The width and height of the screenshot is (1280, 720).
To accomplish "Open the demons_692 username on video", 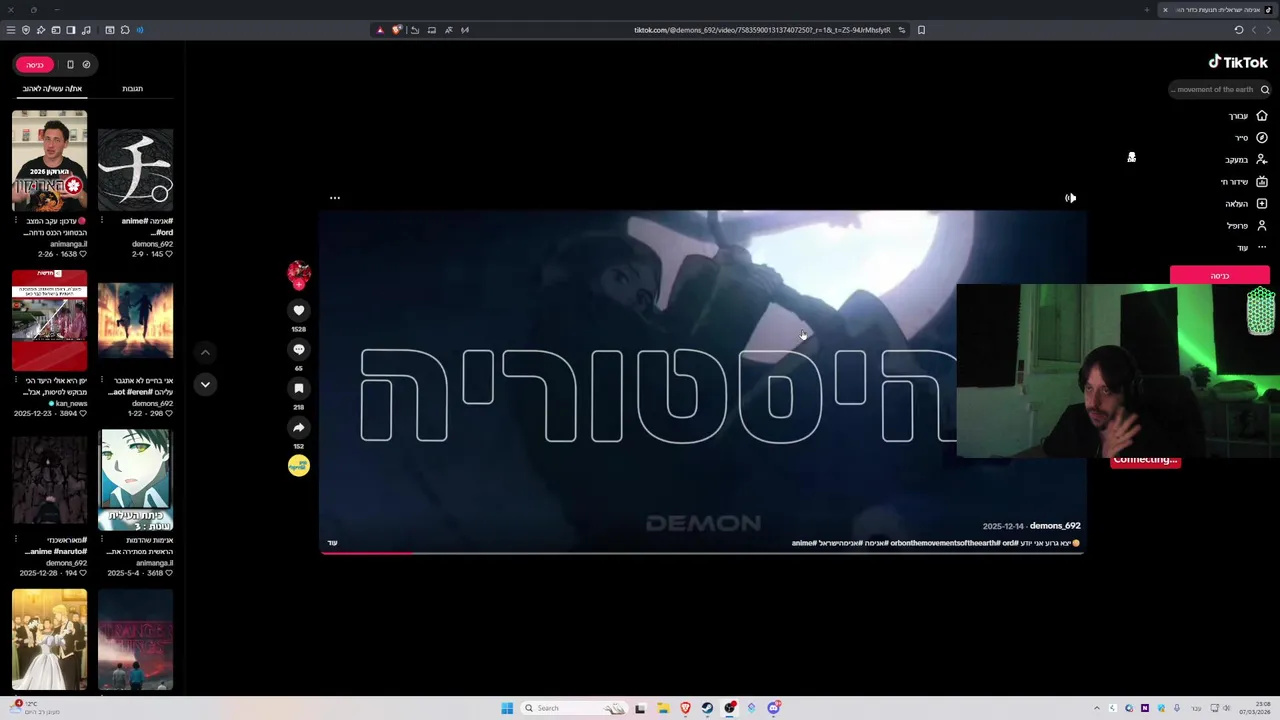I will click(x=1055, y=526).
